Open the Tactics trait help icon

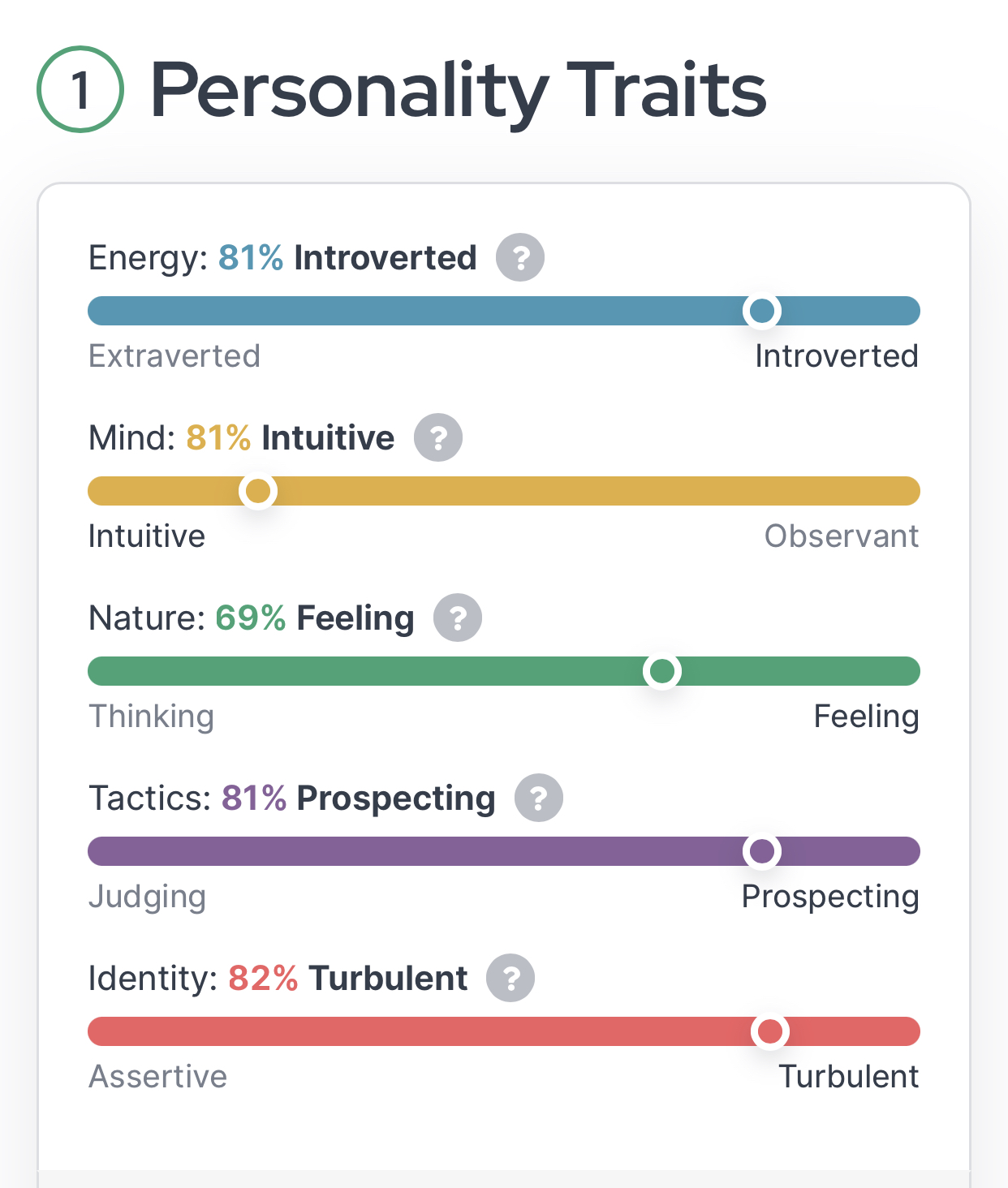click(x=539, y=798)
